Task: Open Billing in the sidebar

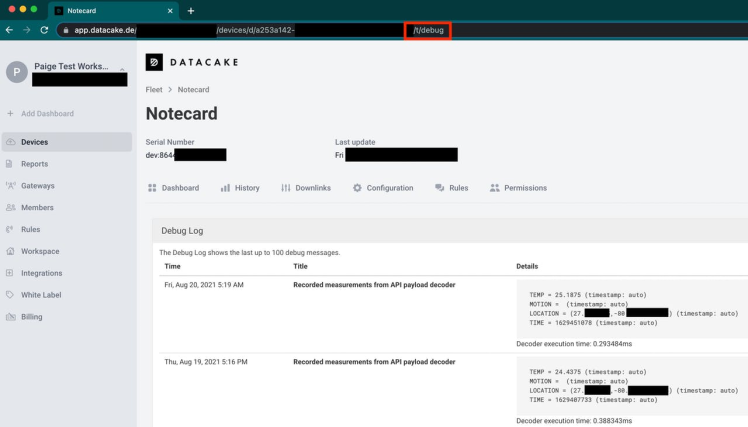Action: pos(31,317)
